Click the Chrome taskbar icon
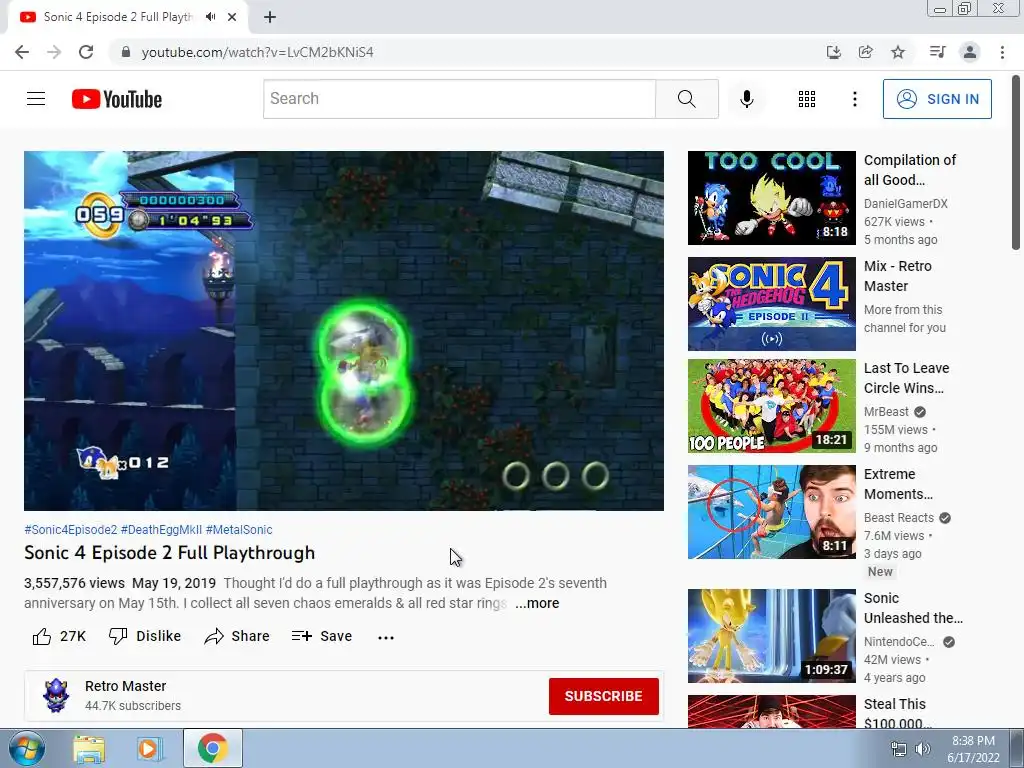This screenshot has width=1024, height=768. pyautogui.click(x=212, y=748)
